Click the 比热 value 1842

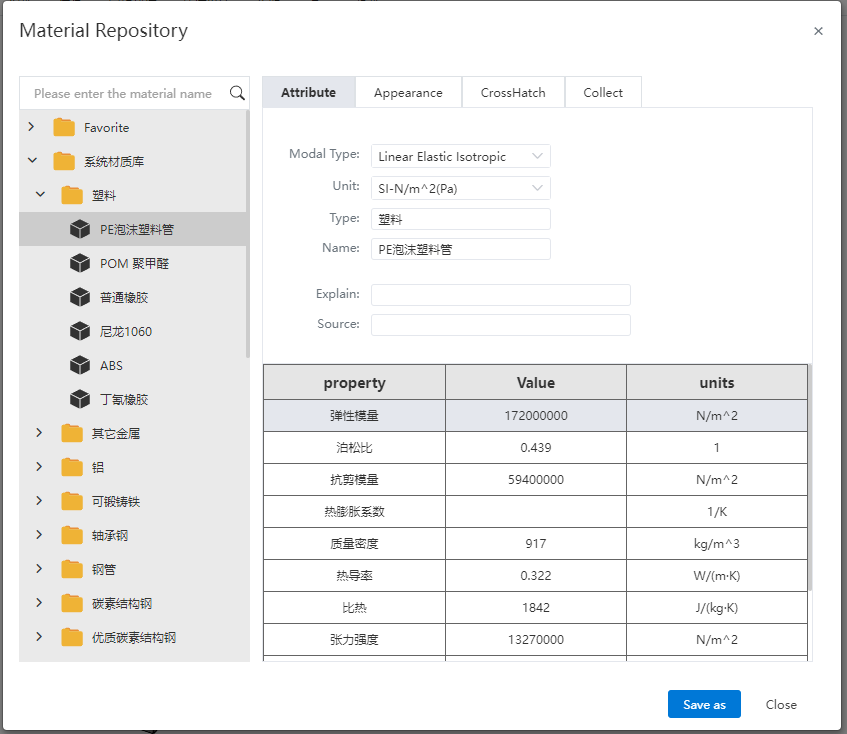tap(536, 608)
